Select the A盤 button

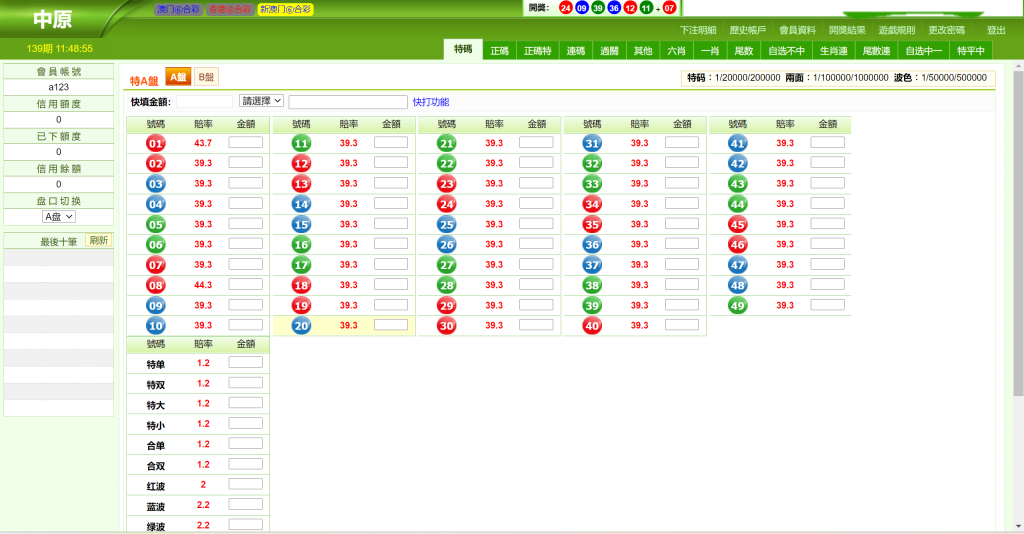[178, 77]
